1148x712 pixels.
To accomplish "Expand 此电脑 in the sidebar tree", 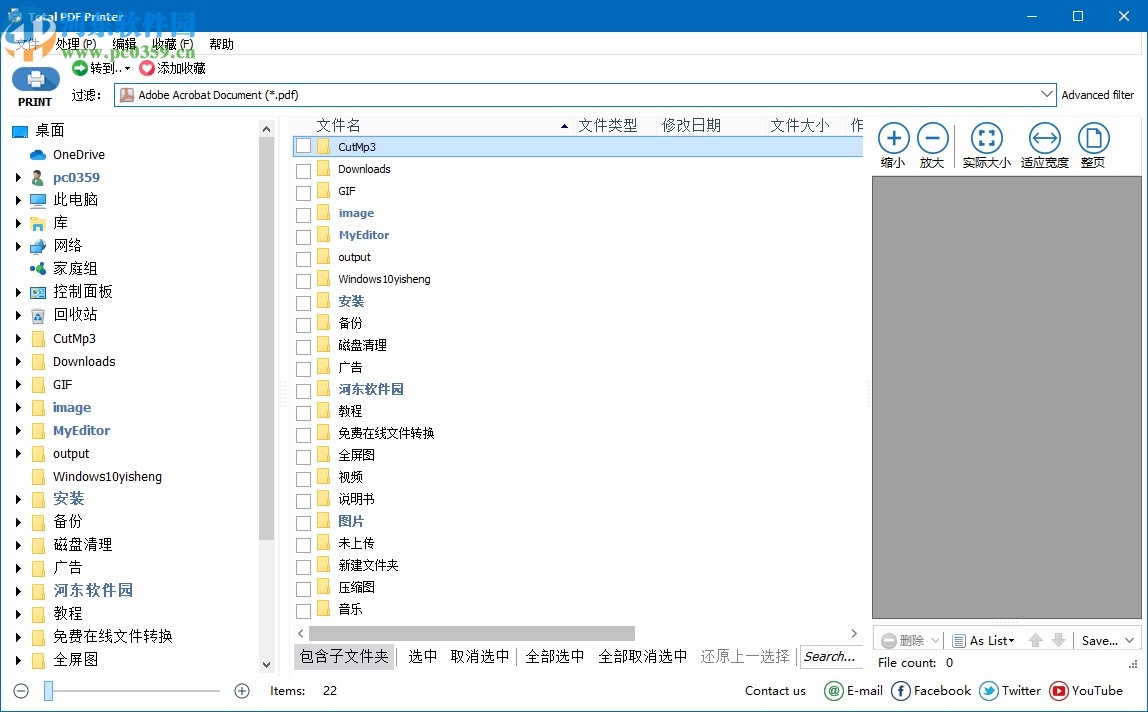I will pyautogui.click(x=20, y=200).
